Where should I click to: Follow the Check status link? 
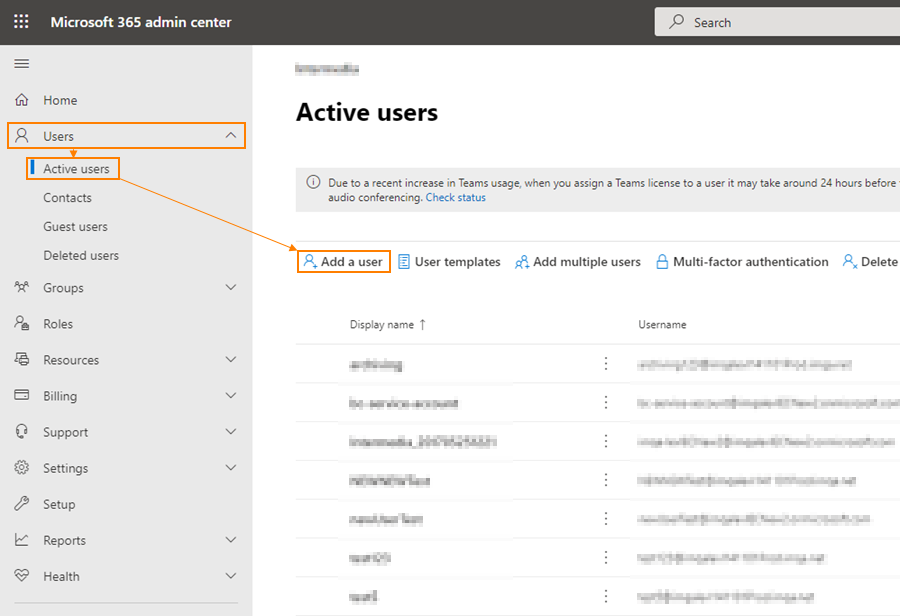click(456, 197)
